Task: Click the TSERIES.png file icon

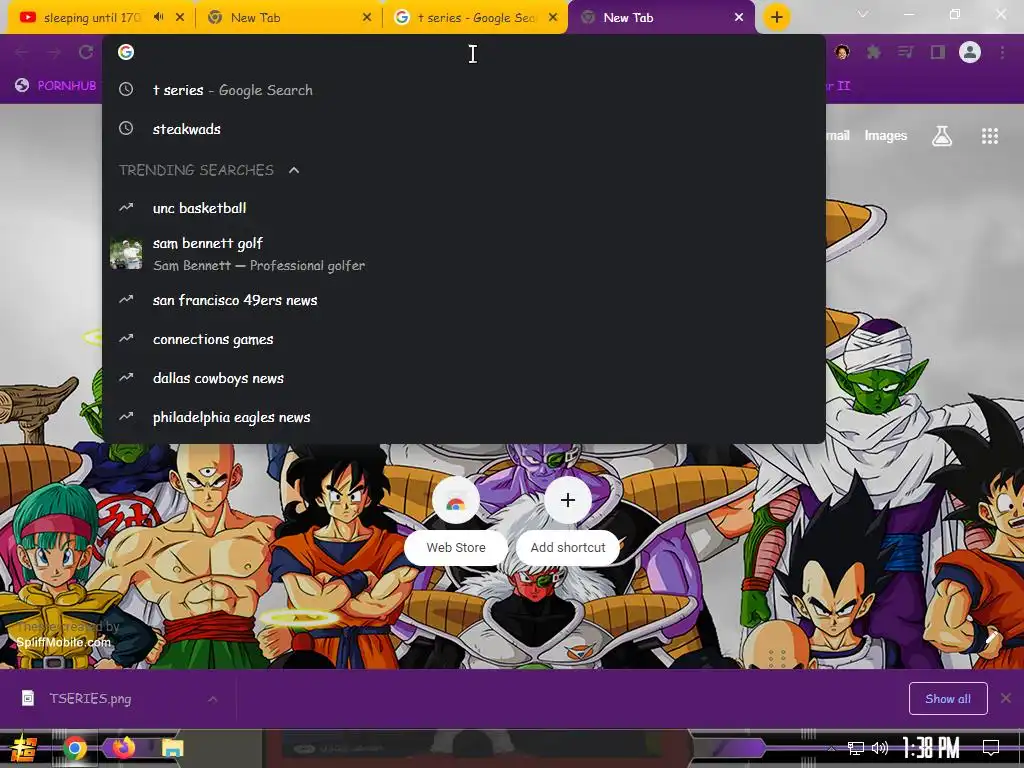Action: (28, 698)
